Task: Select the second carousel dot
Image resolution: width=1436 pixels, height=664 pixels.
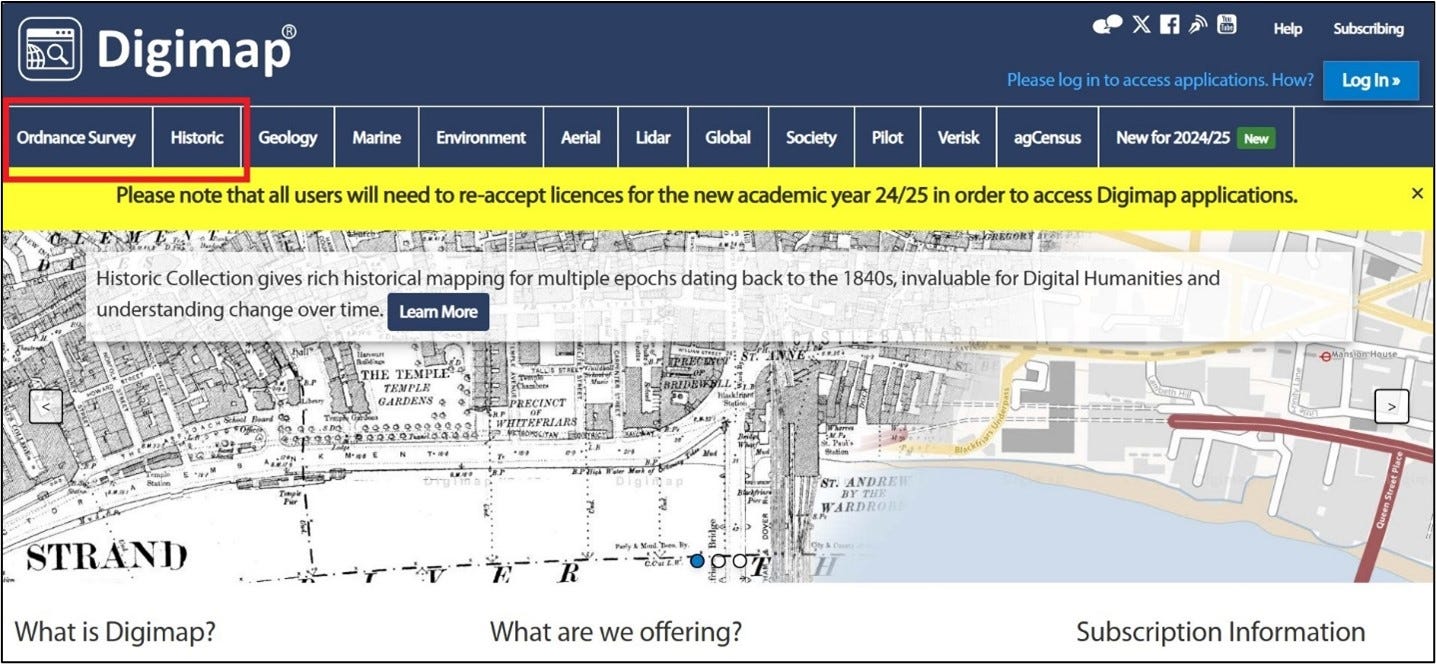Action: point(718,561)
